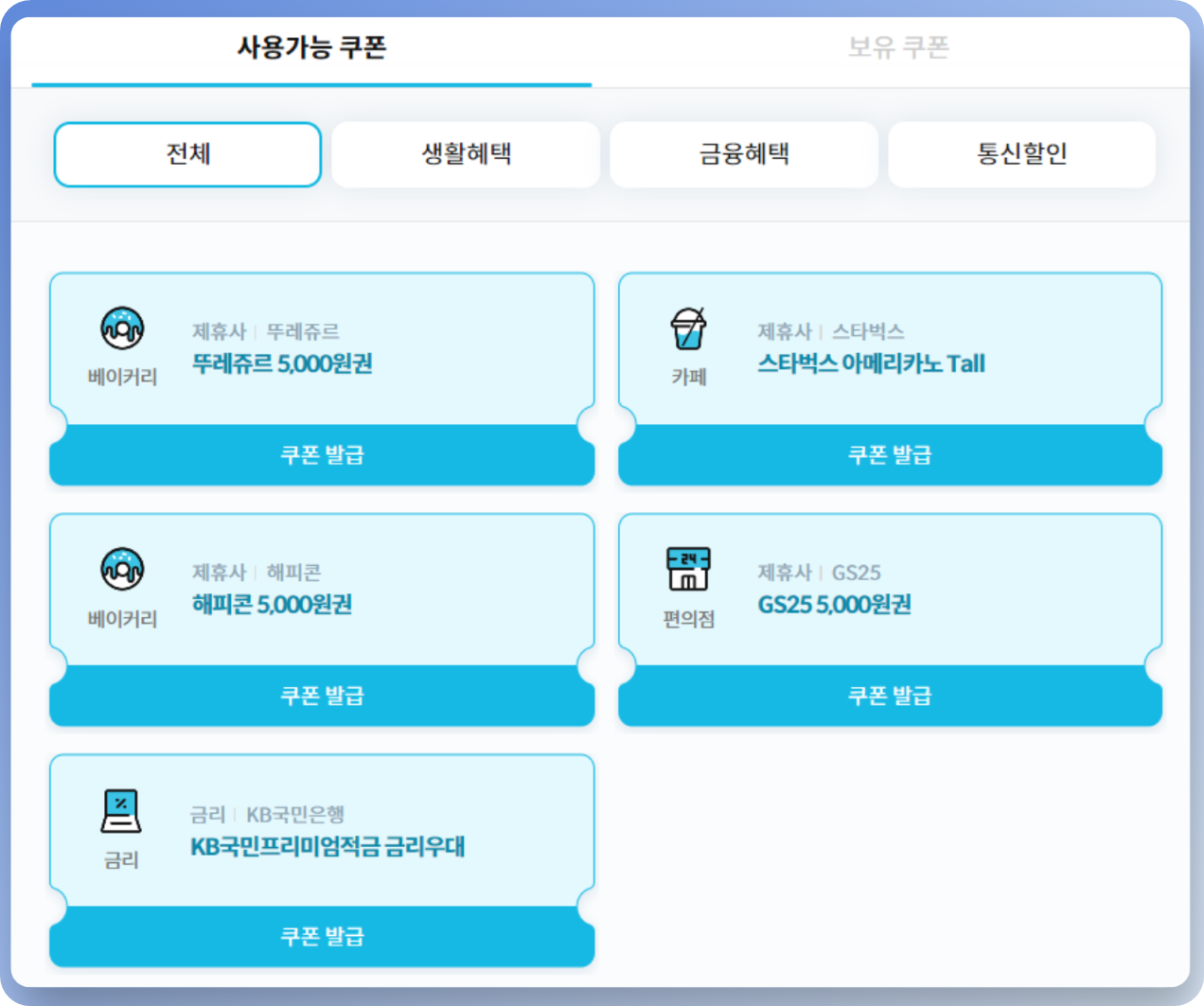Click the 금리 label under the laptop icon
This screenshot has height=1006, width=1204.
coord(121,860)
